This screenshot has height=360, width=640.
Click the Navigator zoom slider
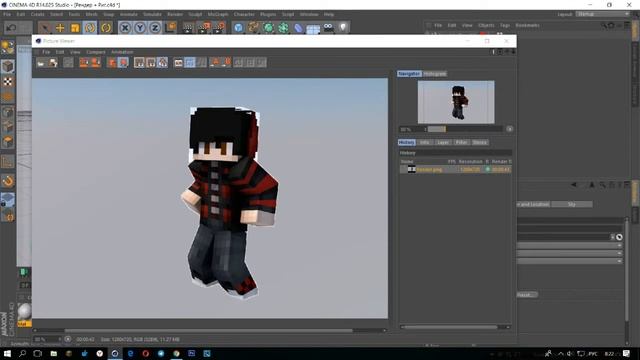[464, 129]
